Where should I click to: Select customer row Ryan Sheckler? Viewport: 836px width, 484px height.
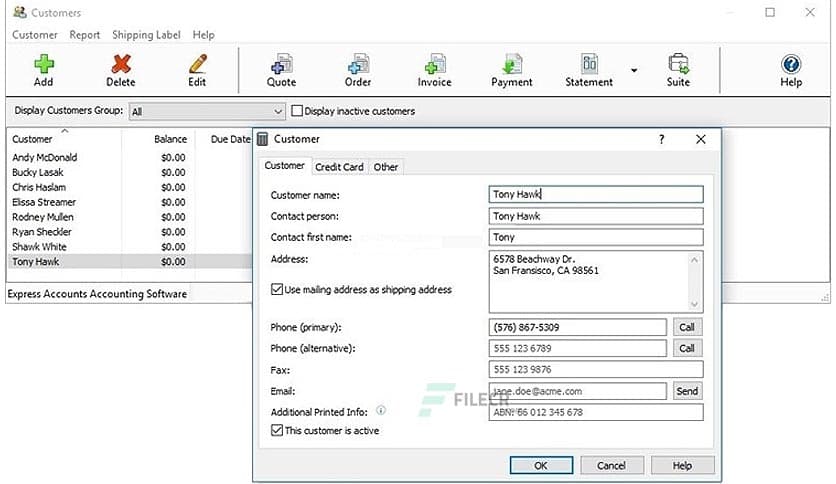tap(130, 232)
